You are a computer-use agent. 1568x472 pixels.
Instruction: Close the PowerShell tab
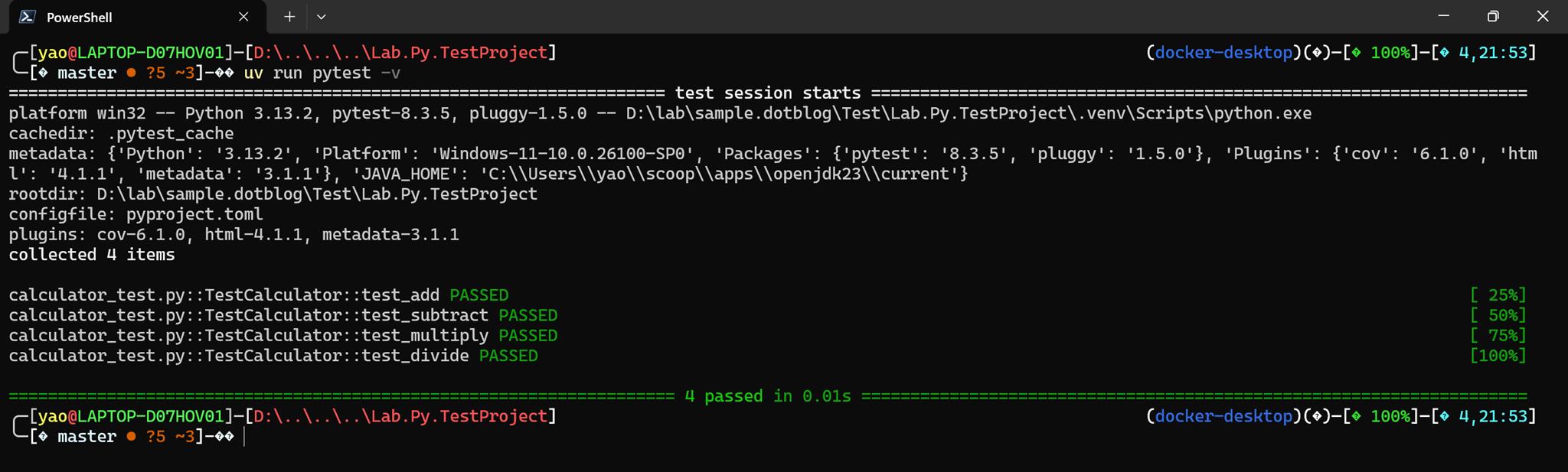[243, 17]
